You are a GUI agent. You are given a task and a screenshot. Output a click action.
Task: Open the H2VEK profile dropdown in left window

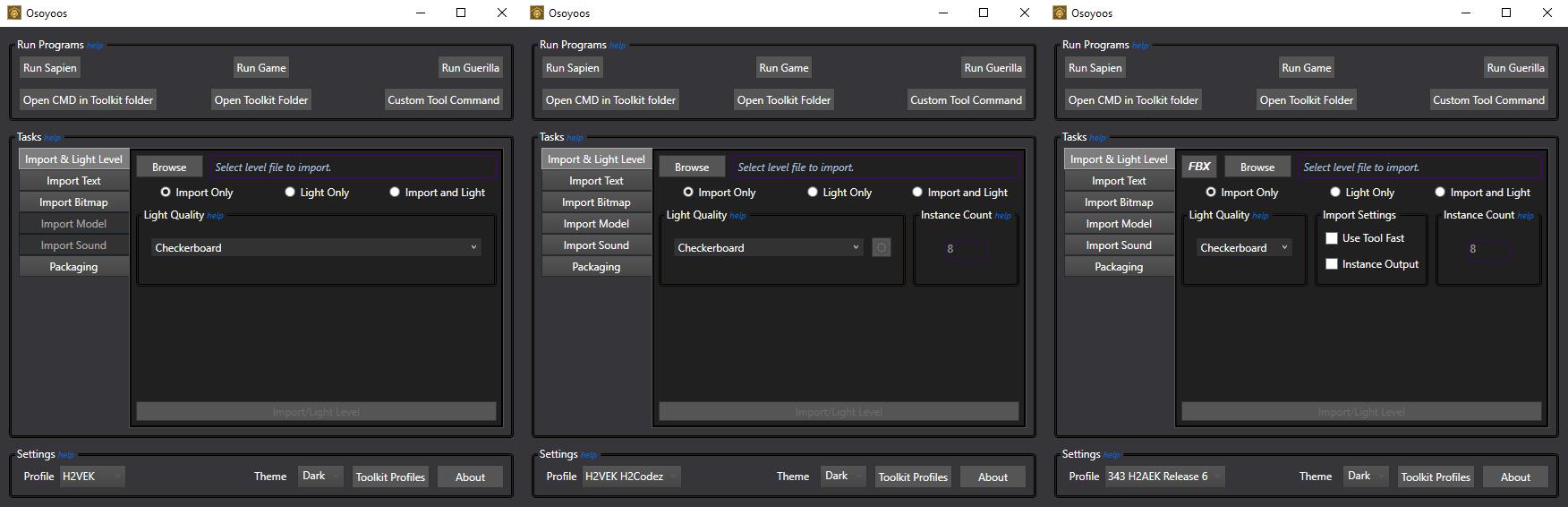coord(92,477)
